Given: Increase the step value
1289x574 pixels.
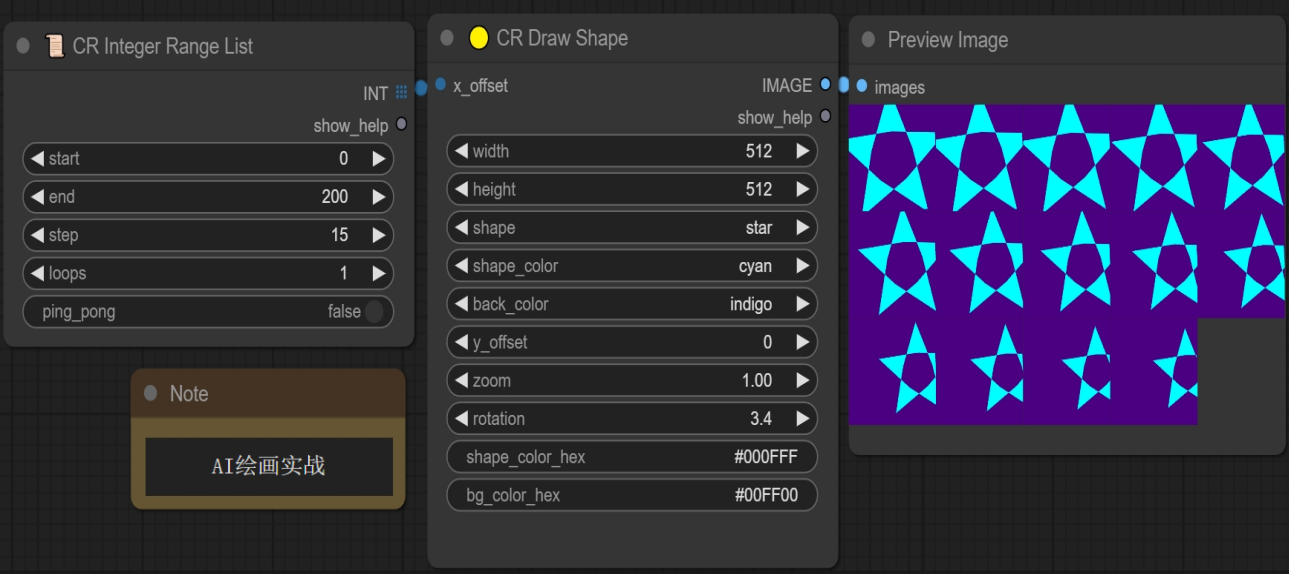Looking at the screenshot, I should pyautogui.click(x=378, y=235).
